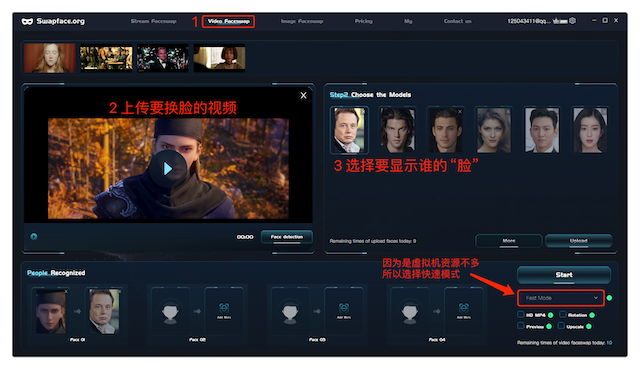Select the Elon Musk model face
Viewport: 640px width, 369px height.
tap(349, 130)
